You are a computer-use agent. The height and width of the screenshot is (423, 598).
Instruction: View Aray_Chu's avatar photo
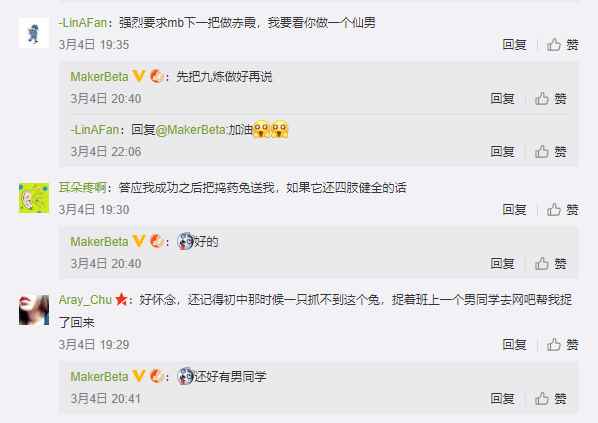point(34,310)
